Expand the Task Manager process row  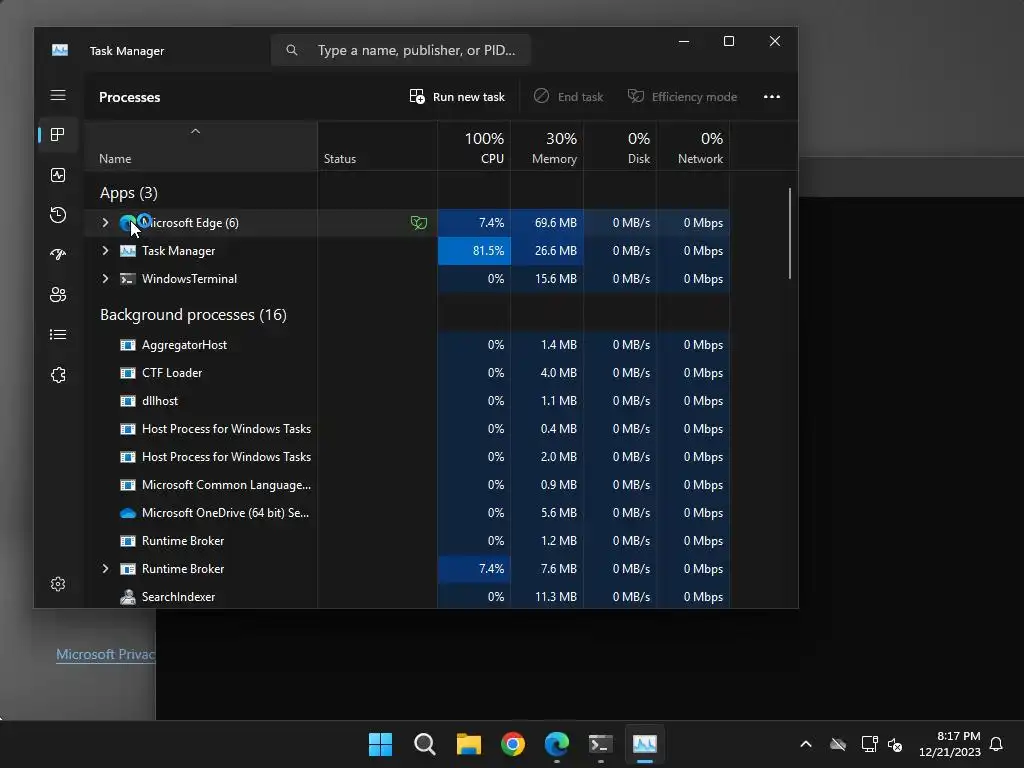coord(105,251)
